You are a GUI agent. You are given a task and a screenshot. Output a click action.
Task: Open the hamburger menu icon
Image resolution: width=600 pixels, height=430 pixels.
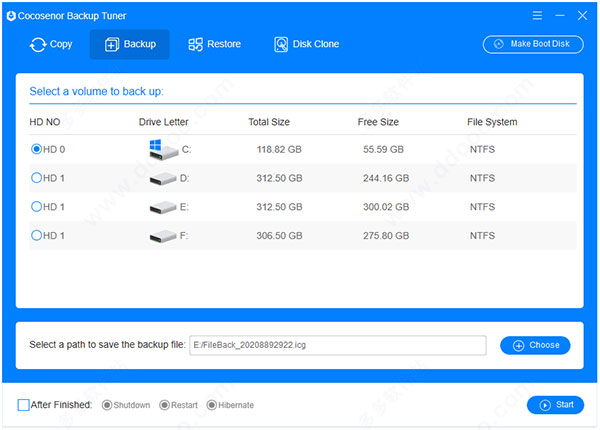pyautogui.click(x=537, y=15)
